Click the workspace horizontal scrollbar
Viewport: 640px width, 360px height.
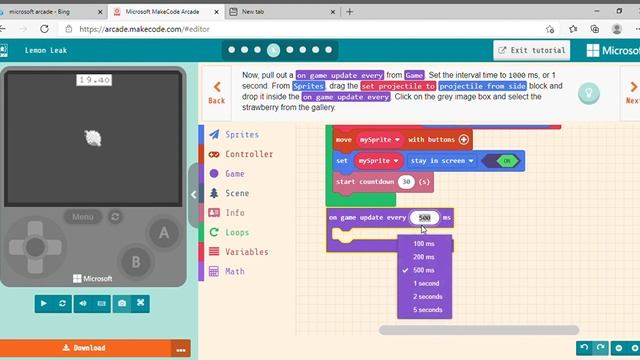point(479,330)
